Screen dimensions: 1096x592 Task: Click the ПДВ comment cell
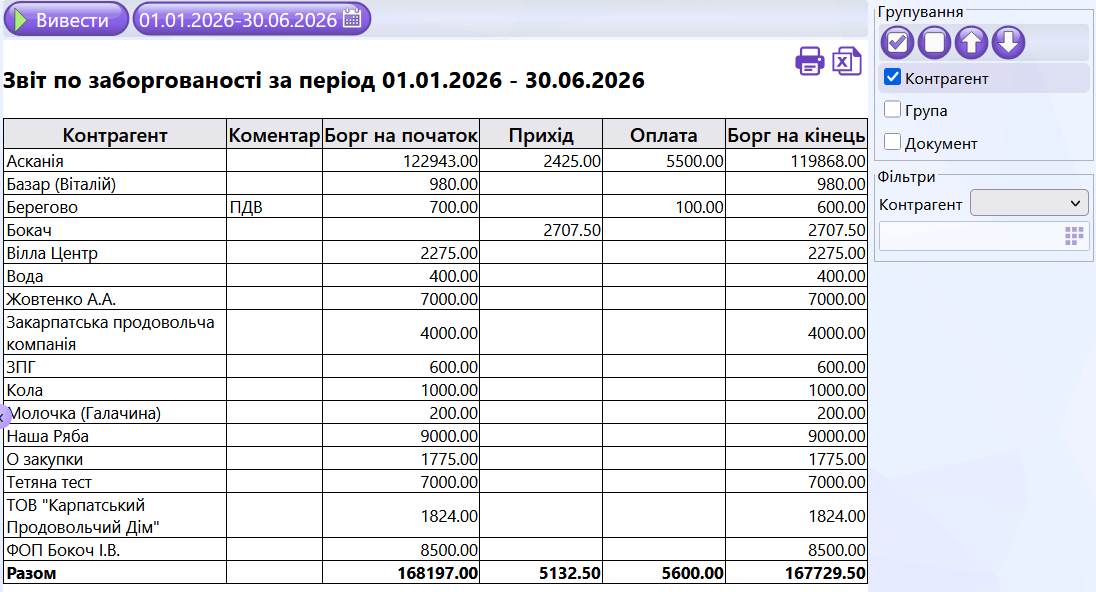coord(274,207)
